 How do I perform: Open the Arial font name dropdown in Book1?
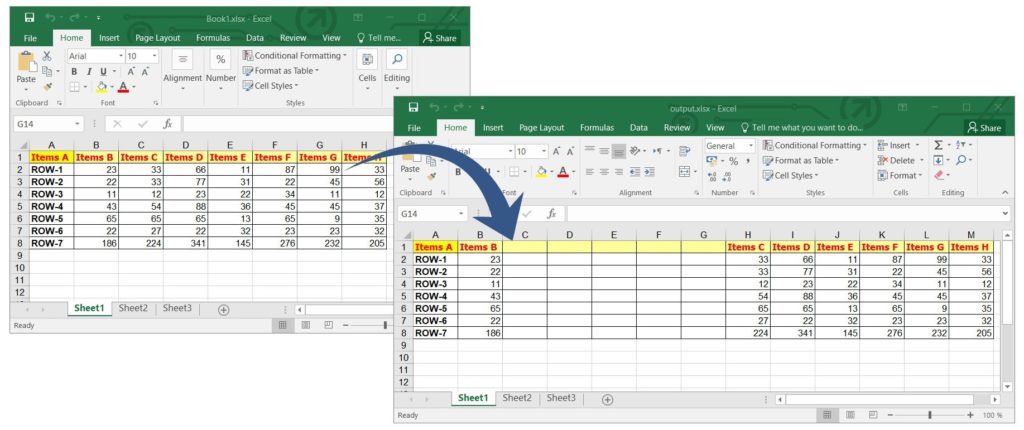pyautogui.click(x=120, y=57)
